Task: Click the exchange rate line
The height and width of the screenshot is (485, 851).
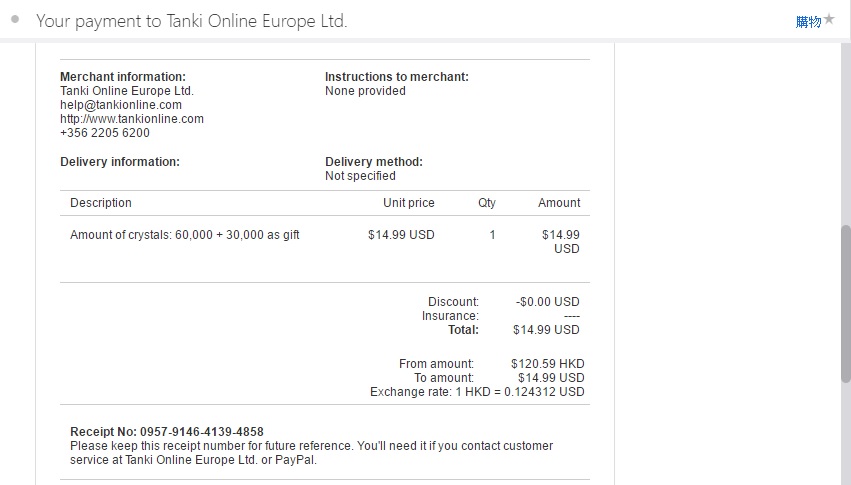Action: pos(477,392)
